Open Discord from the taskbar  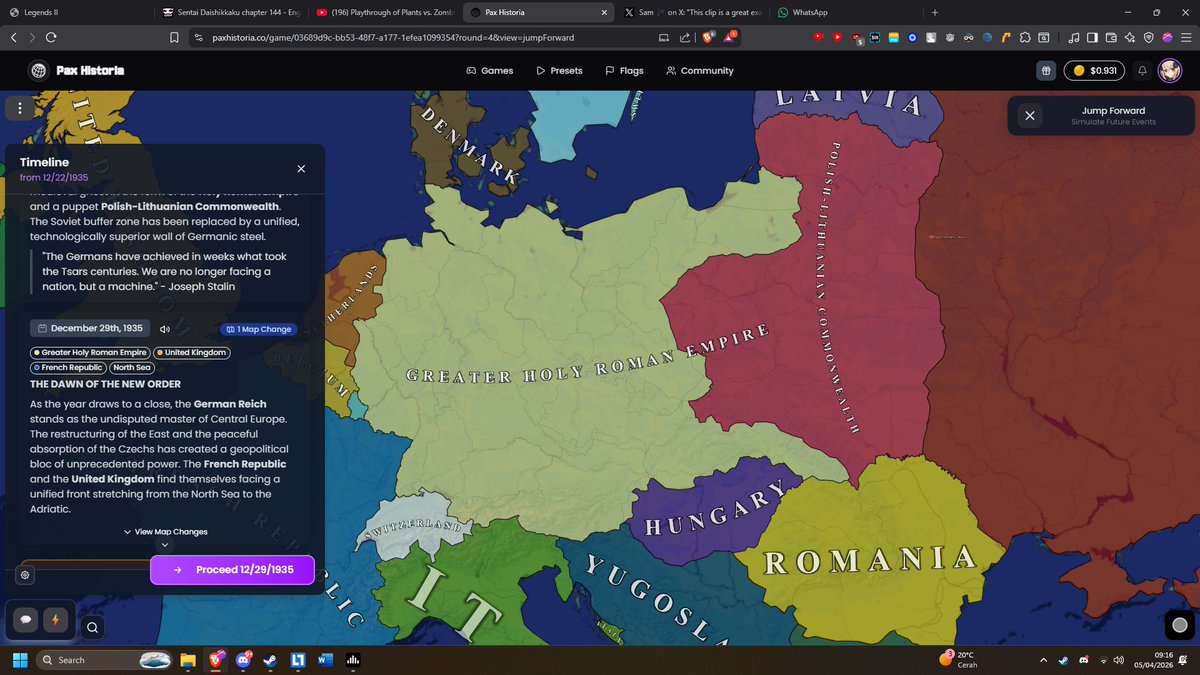tap(243, 660)
